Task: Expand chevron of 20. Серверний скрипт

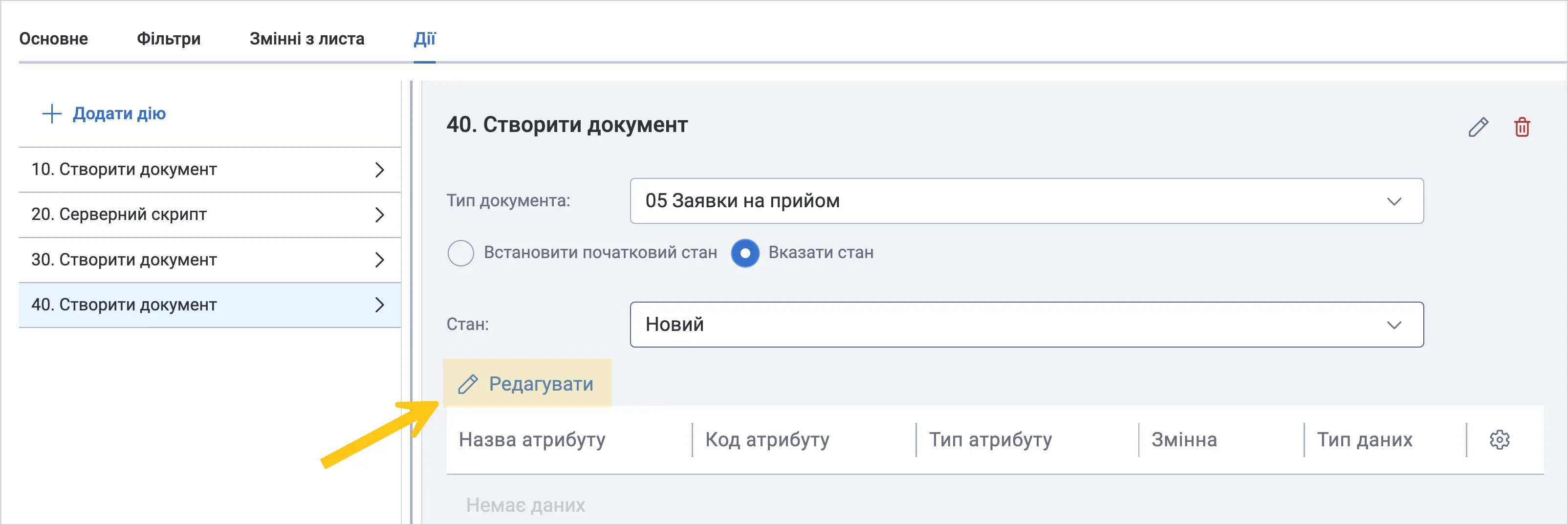Action: pos(380,215)
